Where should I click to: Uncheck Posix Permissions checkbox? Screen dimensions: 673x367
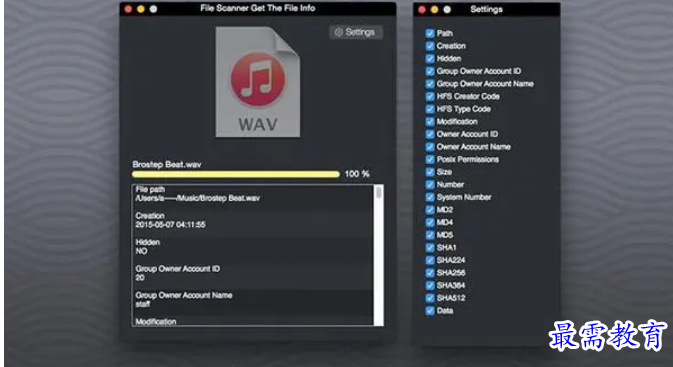[430, 159]
